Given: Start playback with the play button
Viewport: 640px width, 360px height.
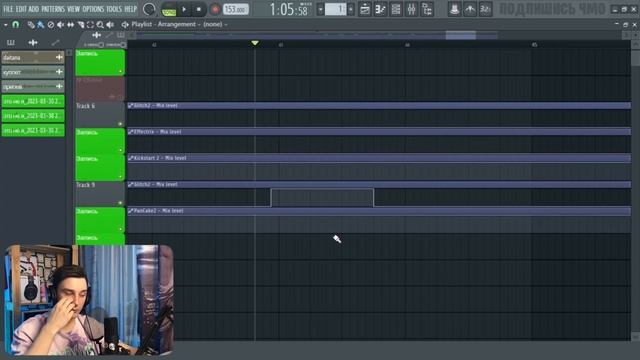Looking at the screenshot, I should [x=184, y=9].
